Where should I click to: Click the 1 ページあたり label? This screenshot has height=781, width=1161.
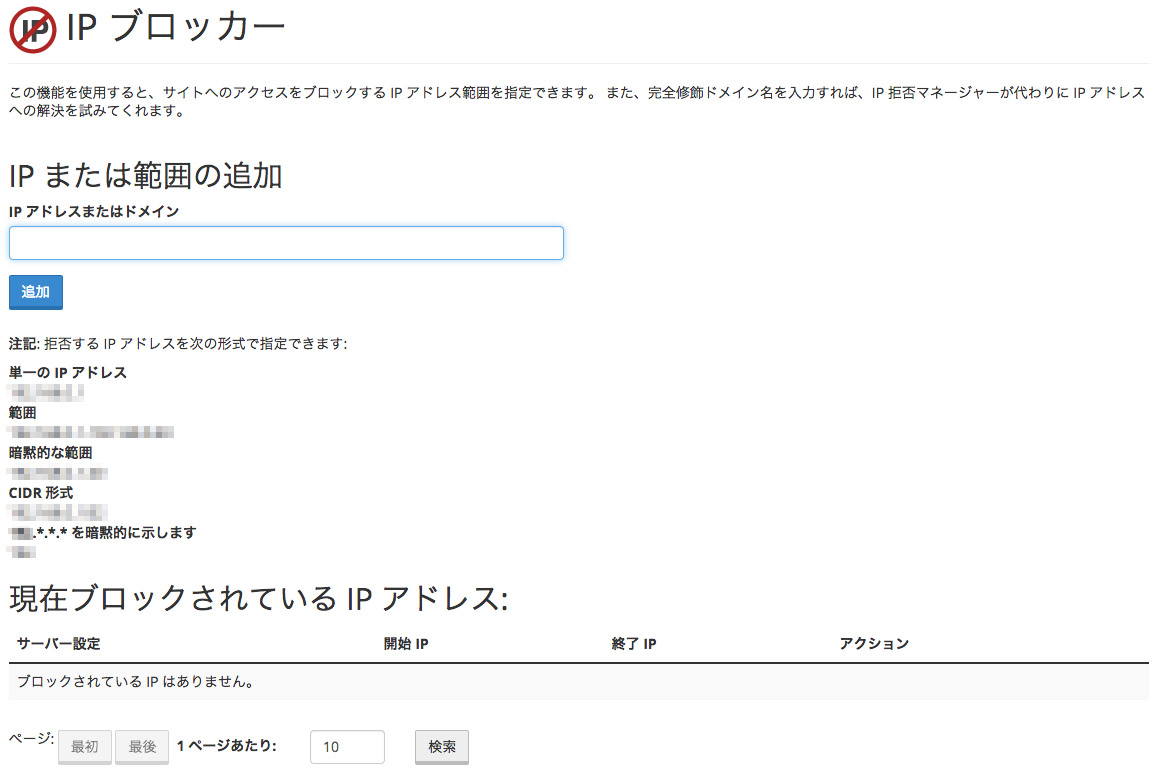226,746
